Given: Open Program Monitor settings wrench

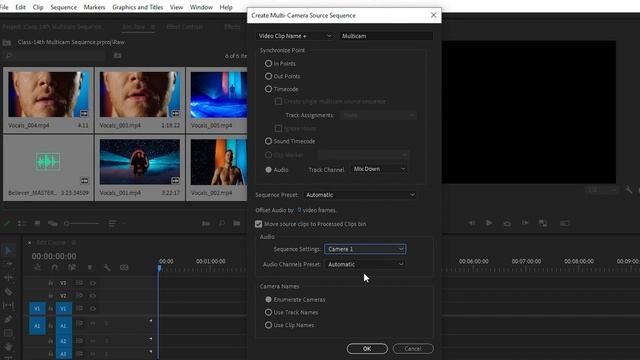Looking at the screenshot, I should click(629, 190).
